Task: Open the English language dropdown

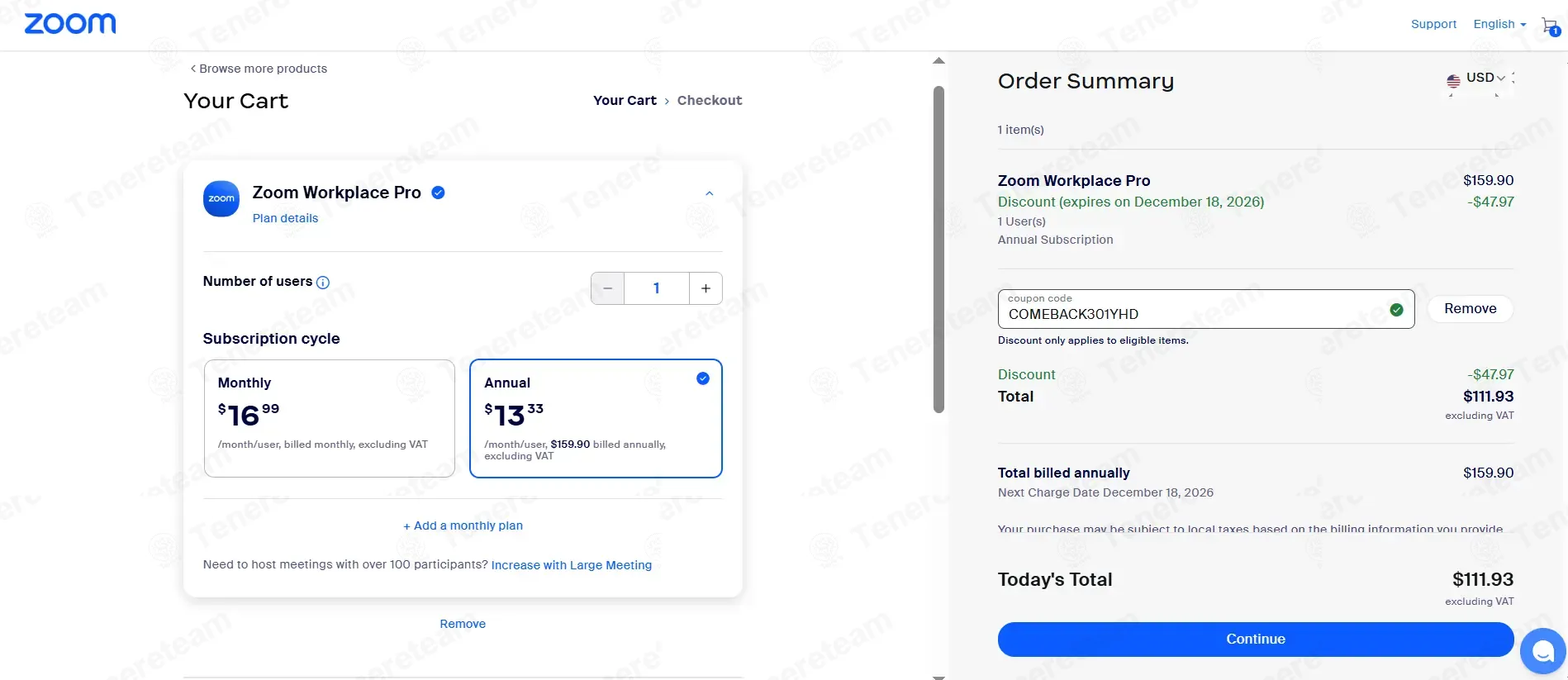Action: coord(1499,24)
